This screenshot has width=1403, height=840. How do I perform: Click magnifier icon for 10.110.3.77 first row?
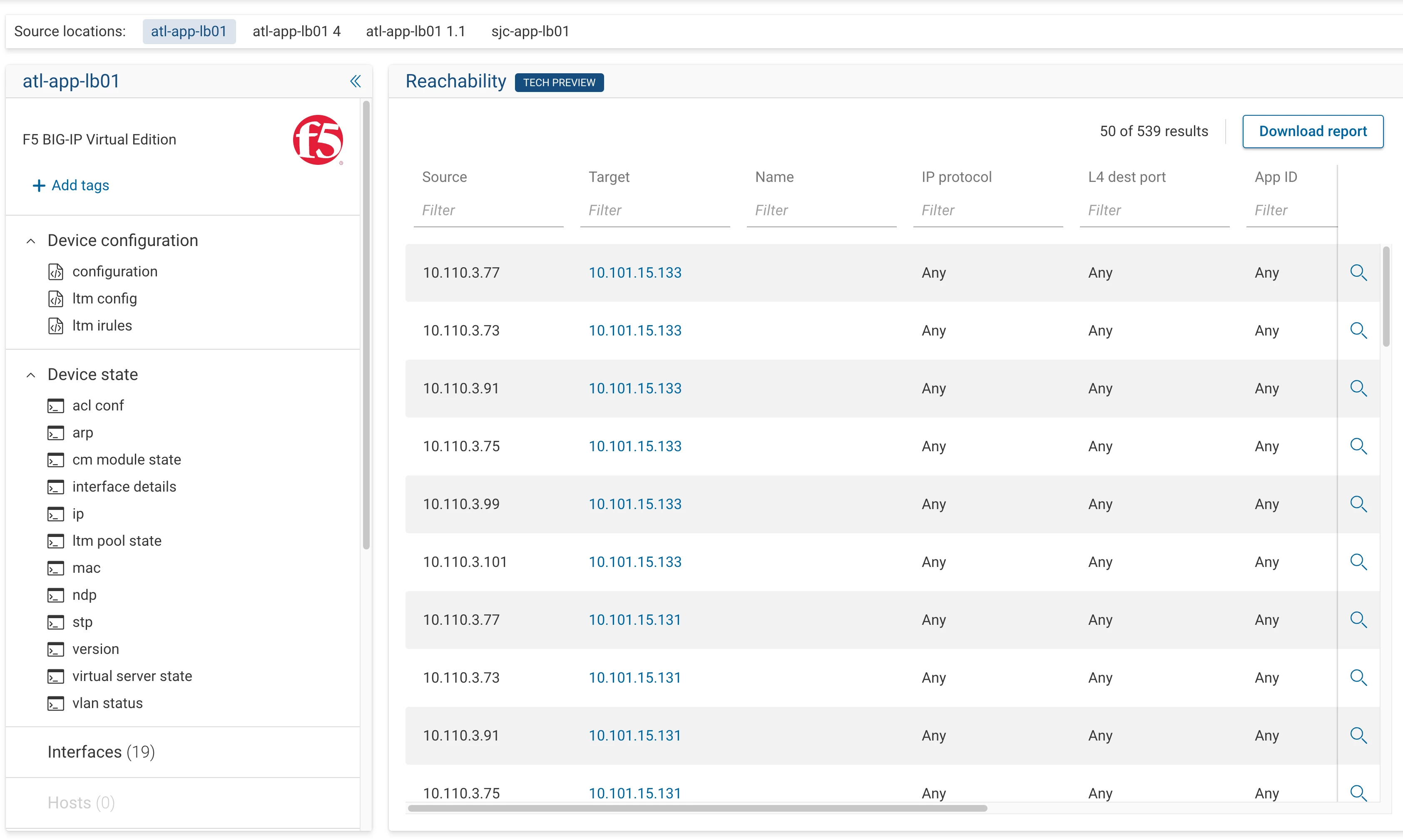point(1358,273)
